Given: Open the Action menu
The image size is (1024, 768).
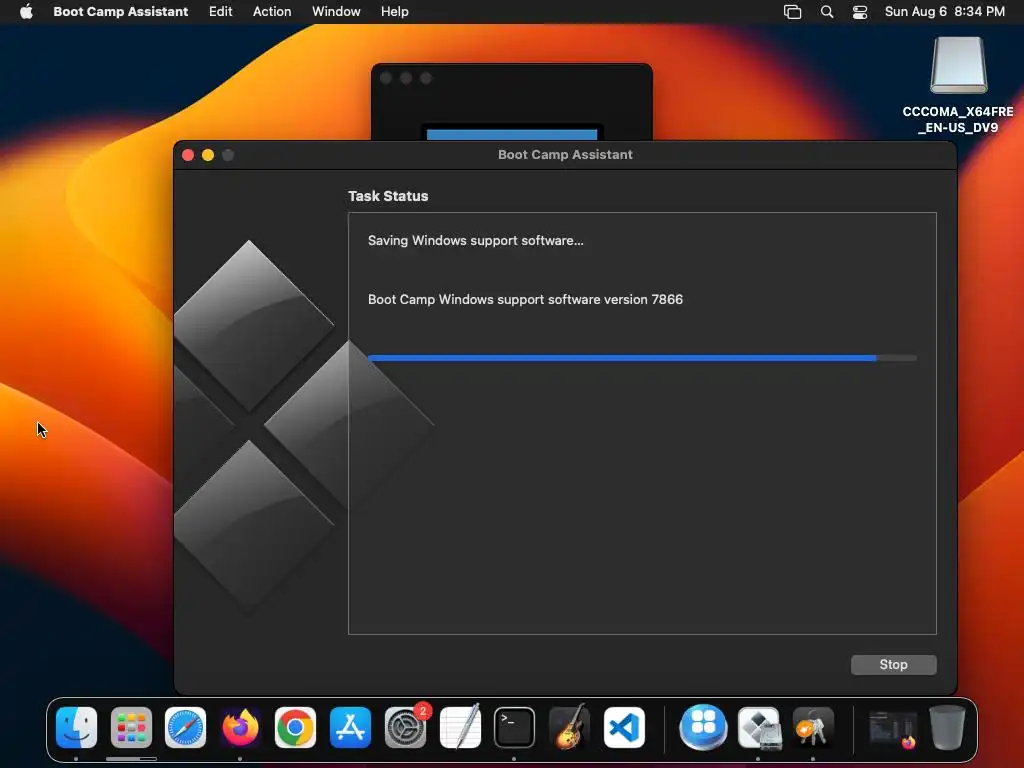Looking at the screenshot, I should (x=272, y=11).
